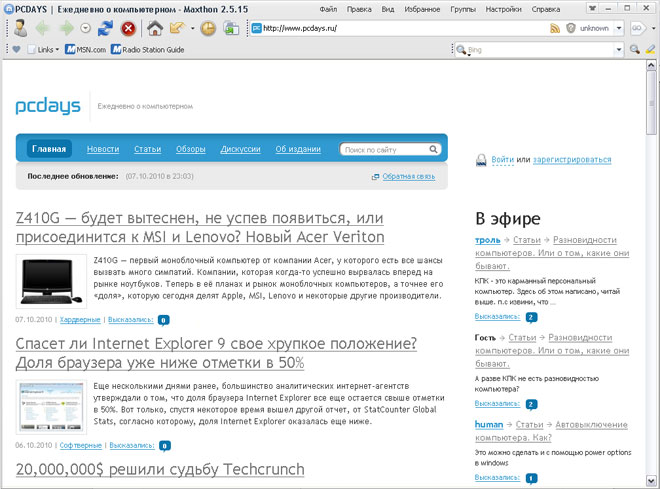Click the green page snapshot toolbar icon
Image resolution: width=660 pixels, height=489 pixels.
pos(231,28)
